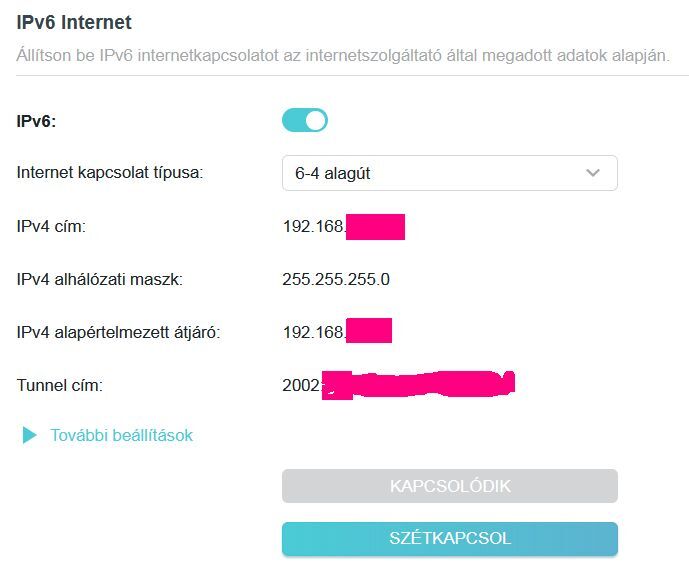Select the 255.255.255.0 subnet mask value

336,279
